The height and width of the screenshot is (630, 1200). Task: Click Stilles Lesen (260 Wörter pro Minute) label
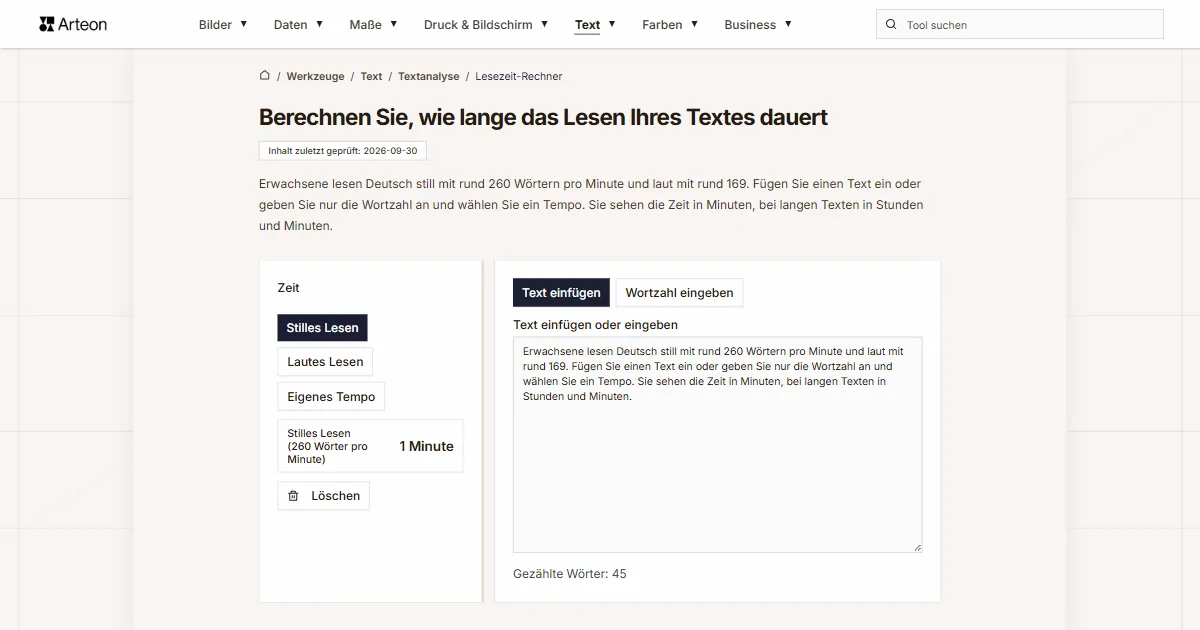pyautogui.click(x=328, y=447)
